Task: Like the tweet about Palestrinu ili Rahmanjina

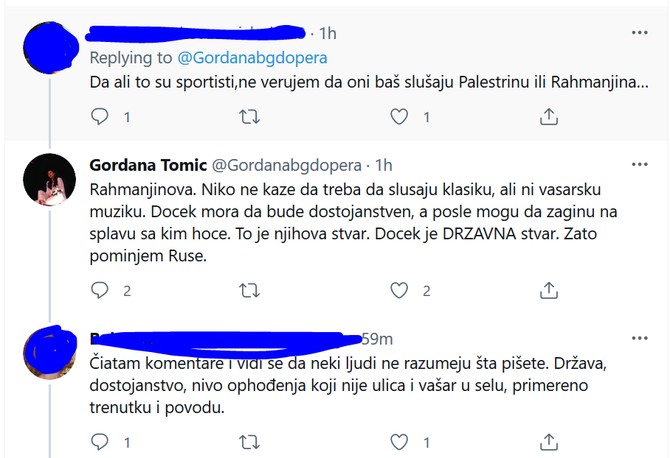Action: click(399, 116)
